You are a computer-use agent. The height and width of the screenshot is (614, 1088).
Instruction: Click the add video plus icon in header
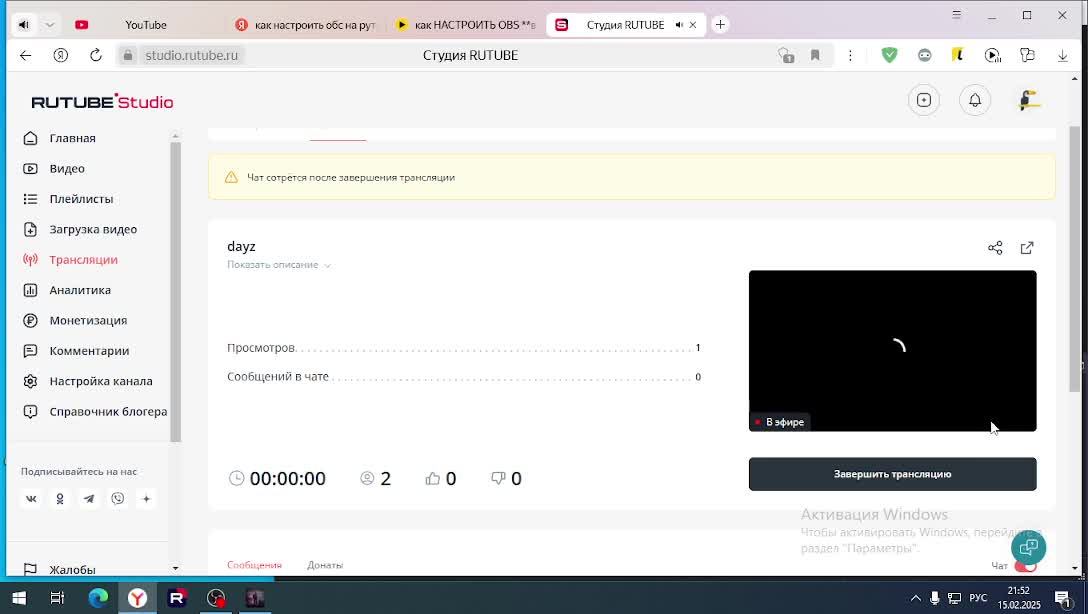point(924,101)
